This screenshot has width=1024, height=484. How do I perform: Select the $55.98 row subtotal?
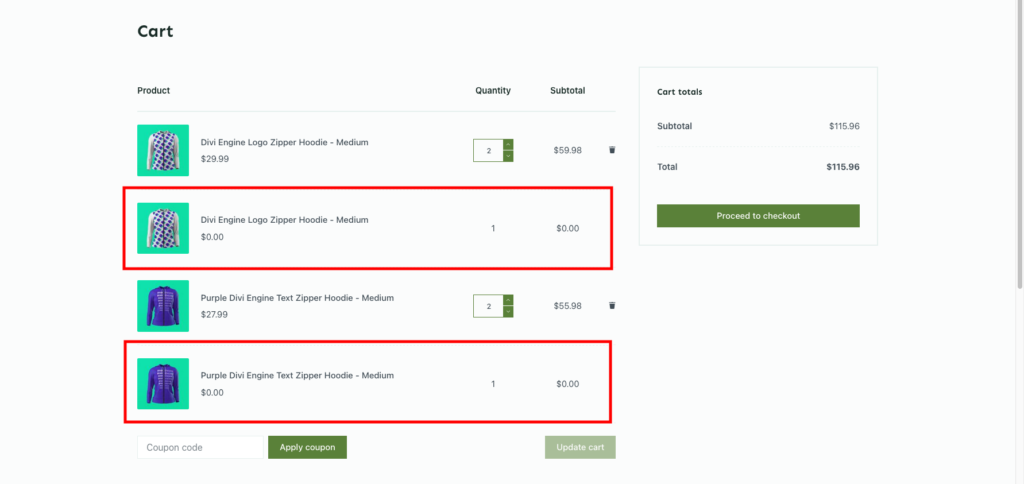[568, 306]
